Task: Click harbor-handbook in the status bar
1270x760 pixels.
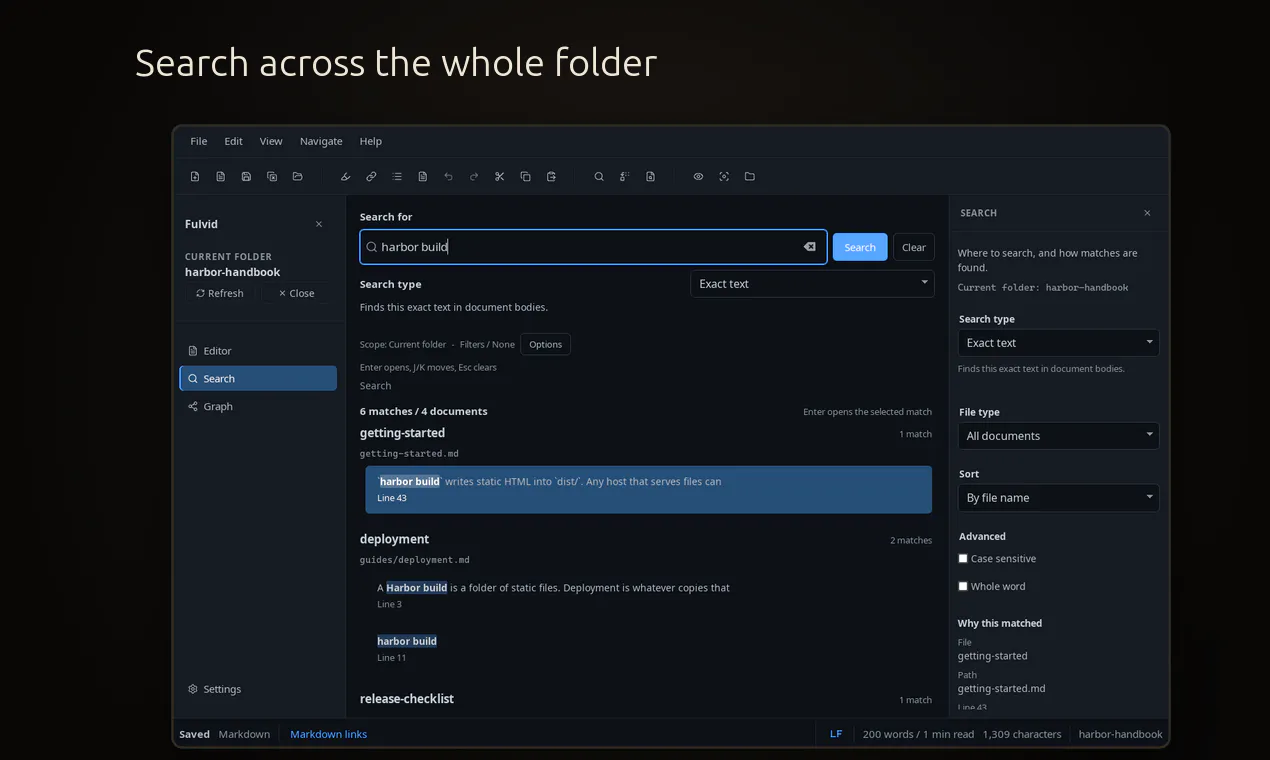Action: click(1120, 734)
